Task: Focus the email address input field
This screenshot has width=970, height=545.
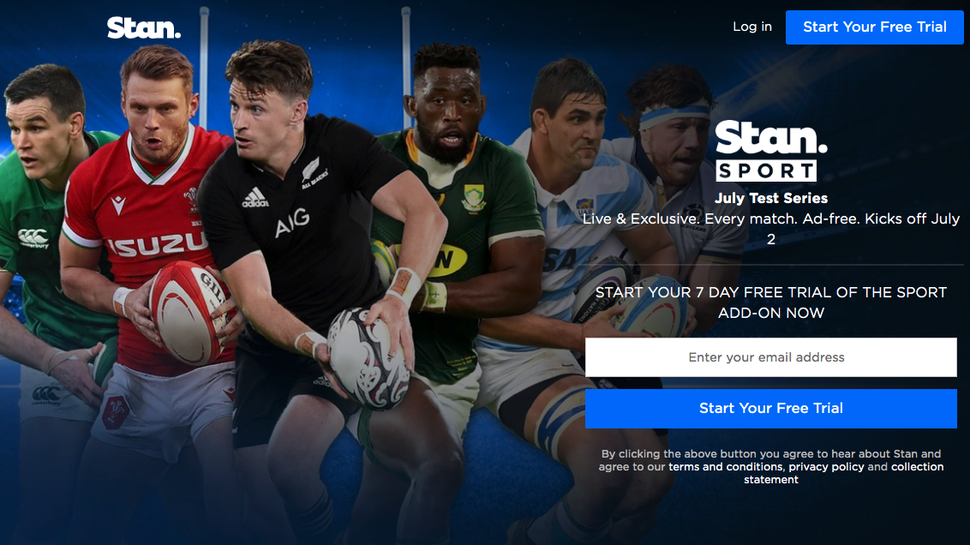Action: 771,357
